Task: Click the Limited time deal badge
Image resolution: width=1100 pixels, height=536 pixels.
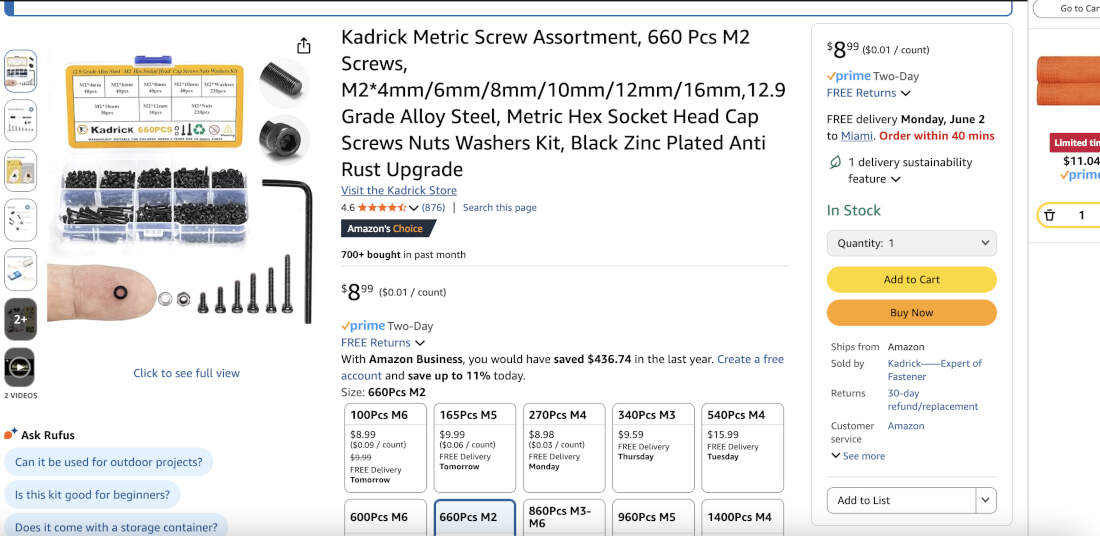Action: (1075, 142)
